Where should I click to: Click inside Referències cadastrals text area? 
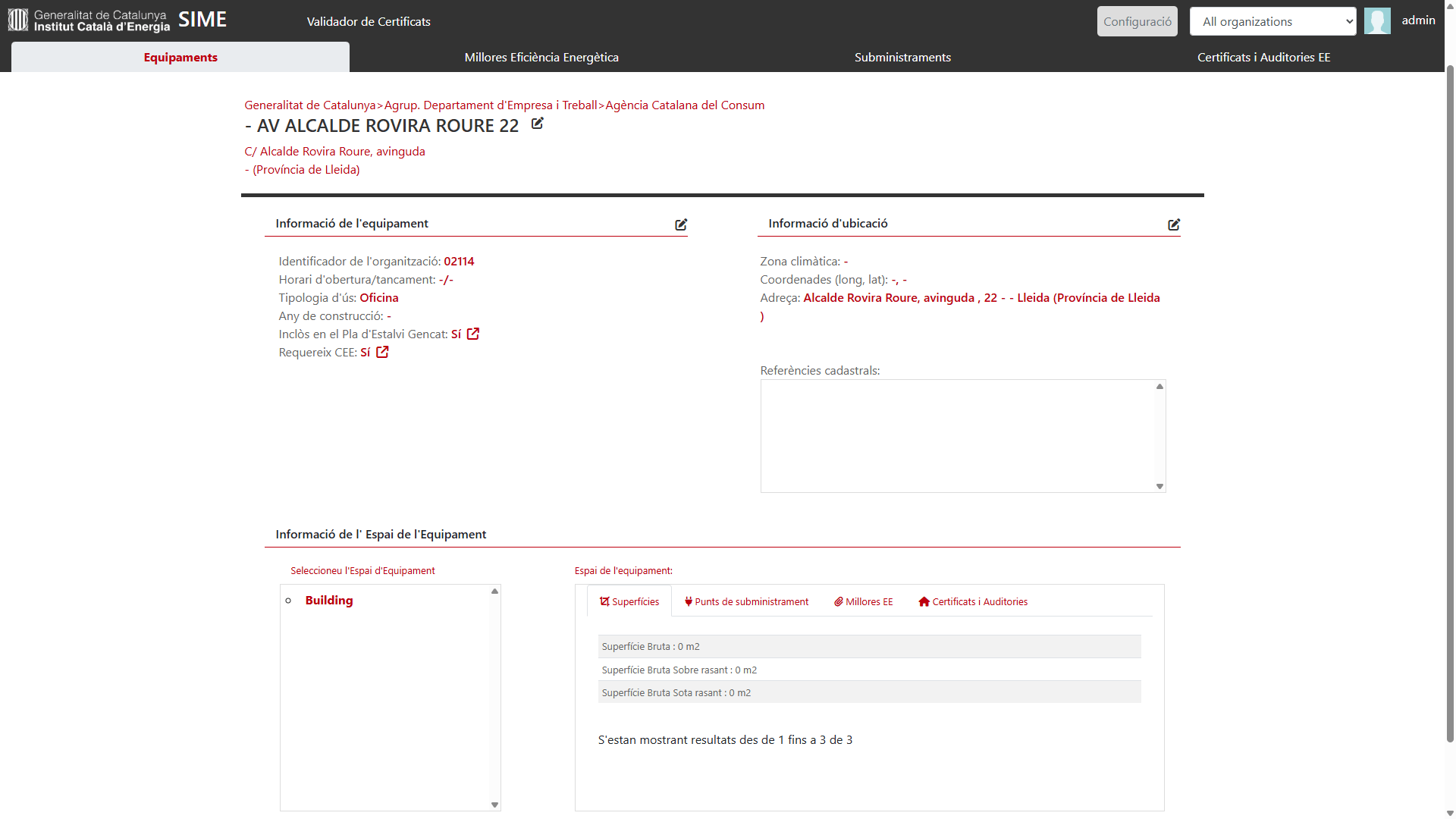coord(957,436)
